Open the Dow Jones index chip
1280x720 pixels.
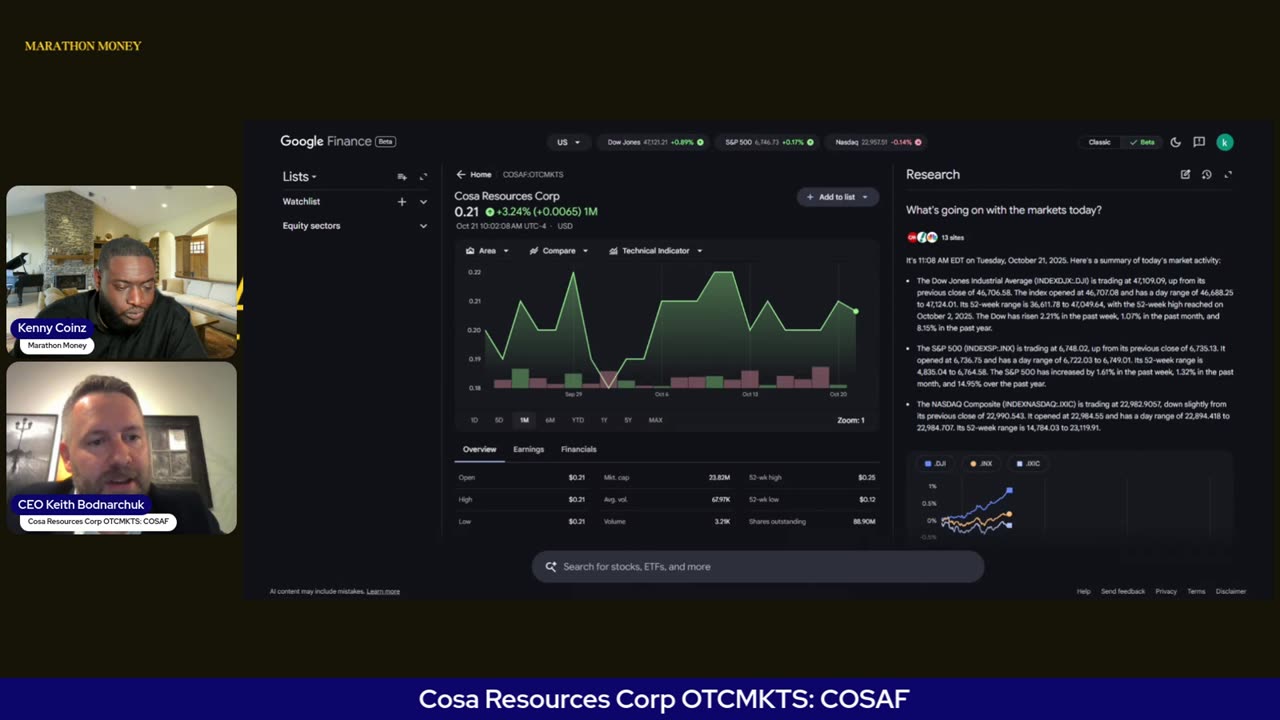(x=655, y=142)
